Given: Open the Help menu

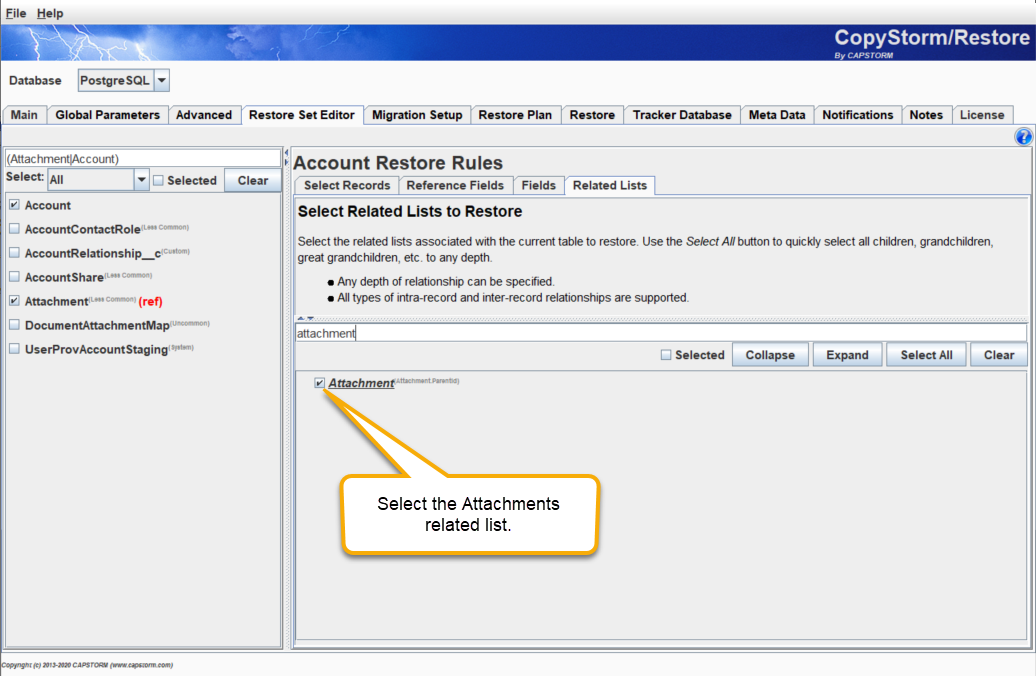Looking at the screenshot, I should [x=49, y=13].
